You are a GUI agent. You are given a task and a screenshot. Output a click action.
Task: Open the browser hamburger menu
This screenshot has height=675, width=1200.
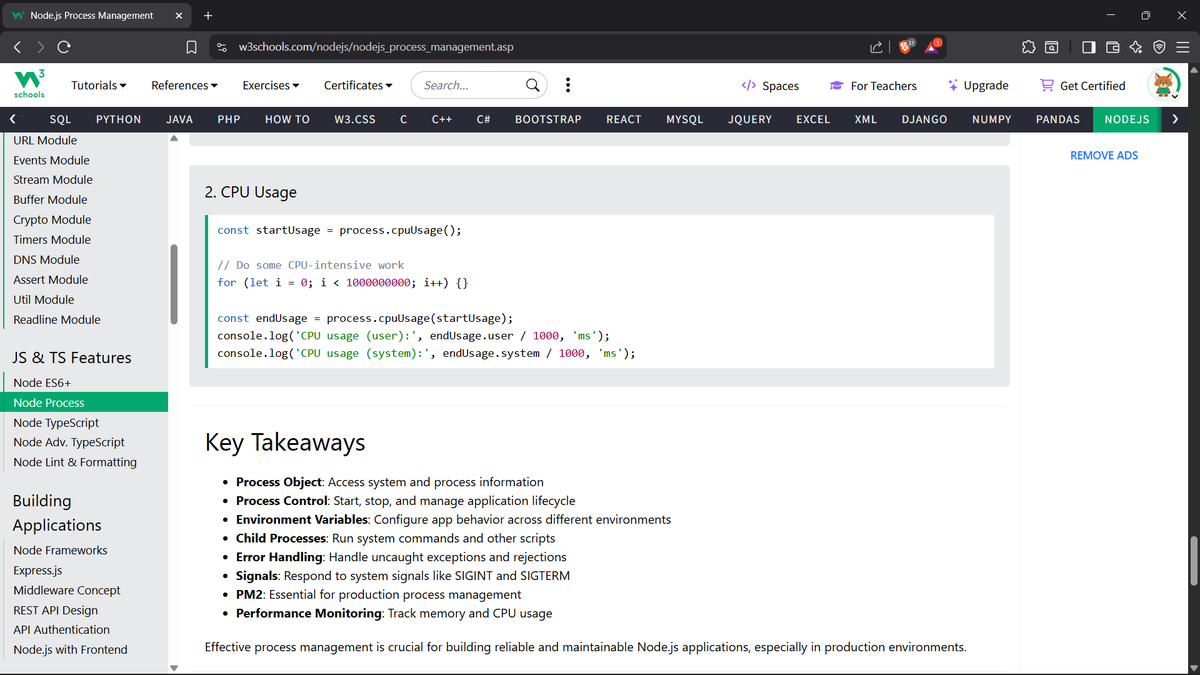click(1181, 47)
